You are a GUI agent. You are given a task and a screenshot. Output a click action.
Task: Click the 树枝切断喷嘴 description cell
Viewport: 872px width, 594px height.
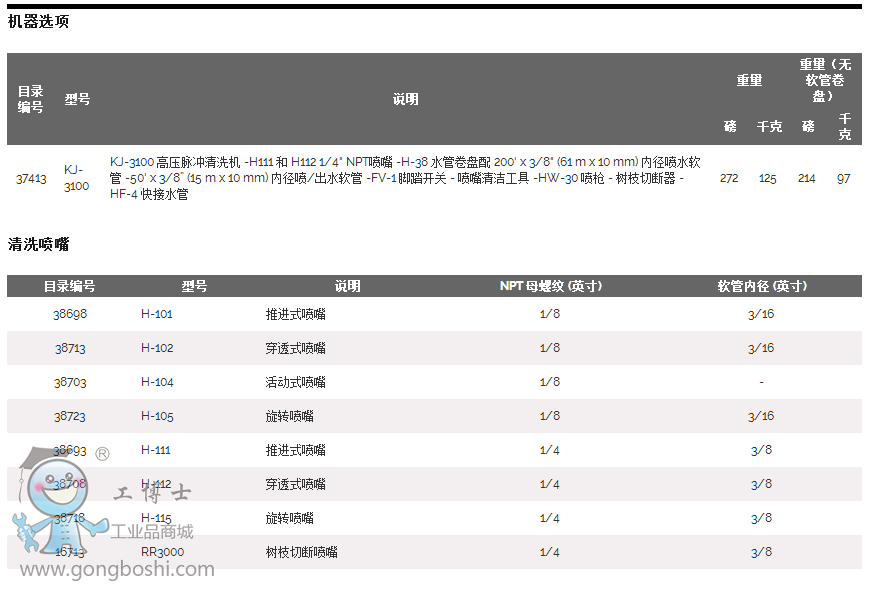point(301,552)
